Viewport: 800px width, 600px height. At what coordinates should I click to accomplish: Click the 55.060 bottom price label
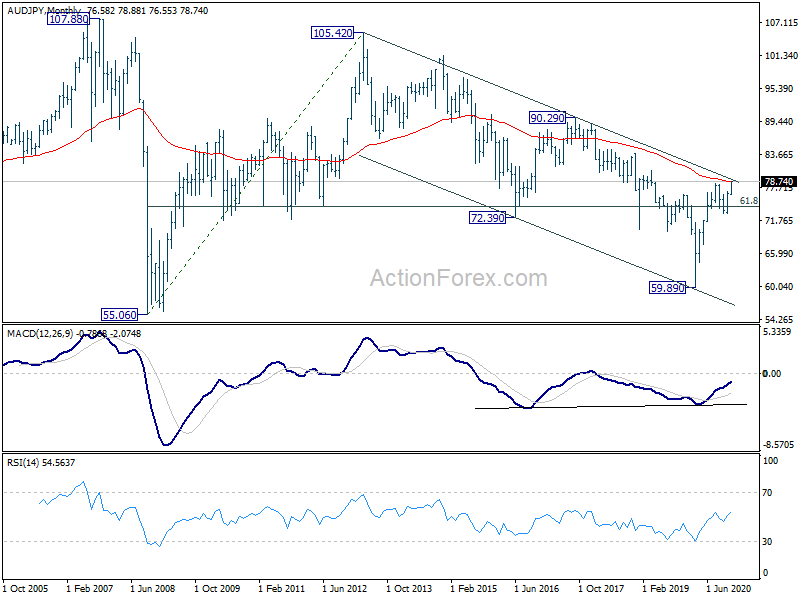[120, 315]
